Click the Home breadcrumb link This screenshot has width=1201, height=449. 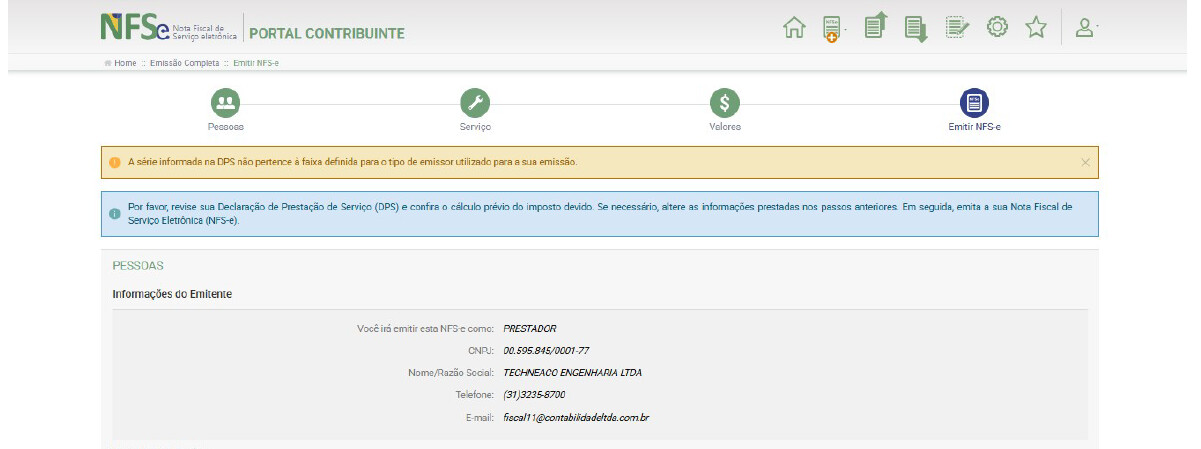(x=124, y=63)
